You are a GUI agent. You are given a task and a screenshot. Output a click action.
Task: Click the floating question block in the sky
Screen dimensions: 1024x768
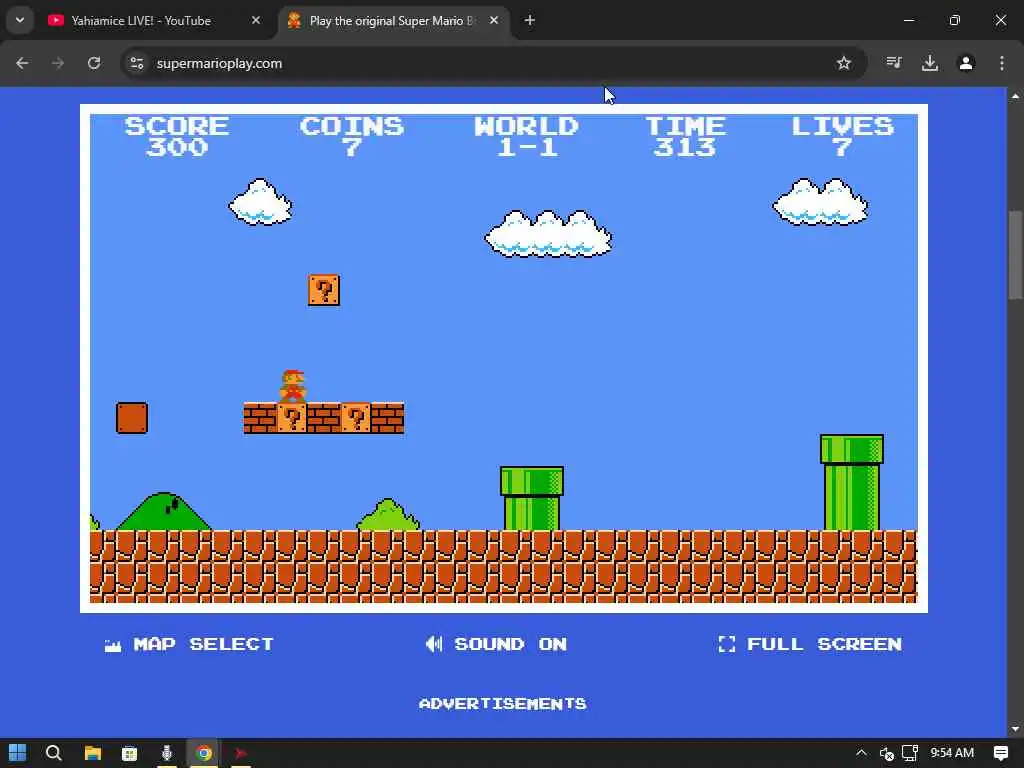324,290
